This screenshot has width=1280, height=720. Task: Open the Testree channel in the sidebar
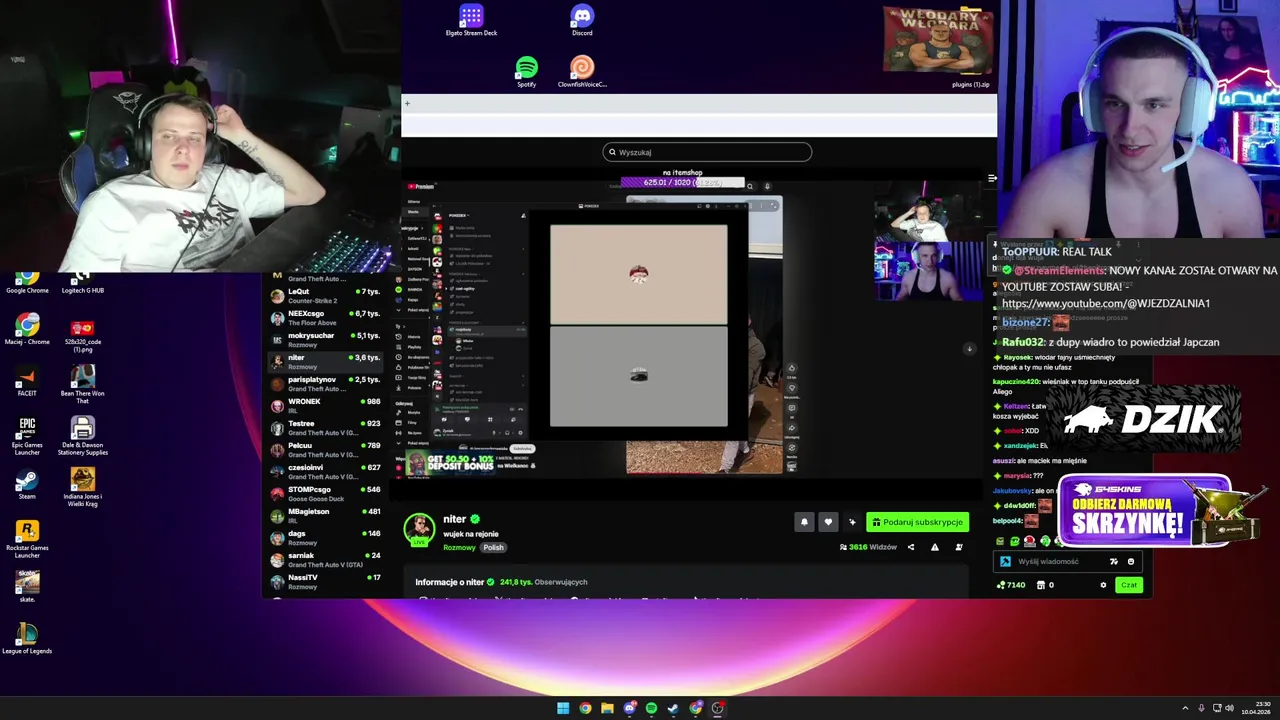326,427
